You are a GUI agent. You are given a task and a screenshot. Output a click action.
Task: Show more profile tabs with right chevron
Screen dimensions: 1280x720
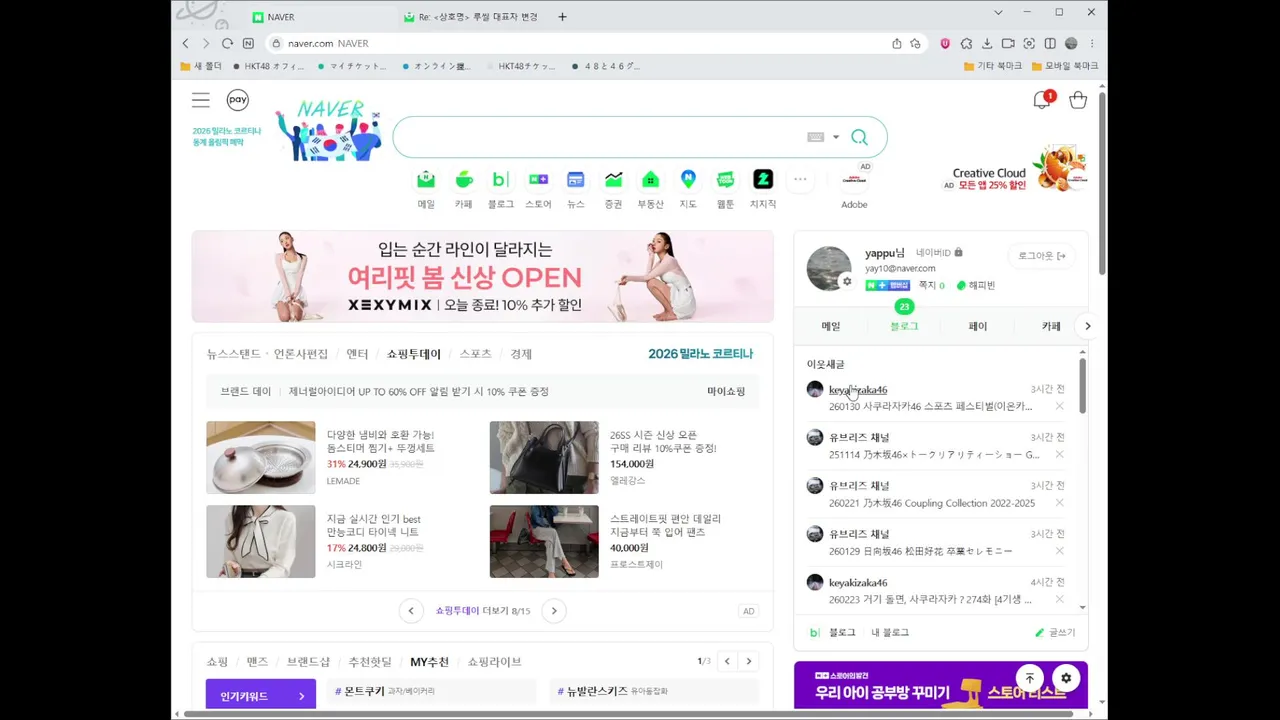point(1087,326)
